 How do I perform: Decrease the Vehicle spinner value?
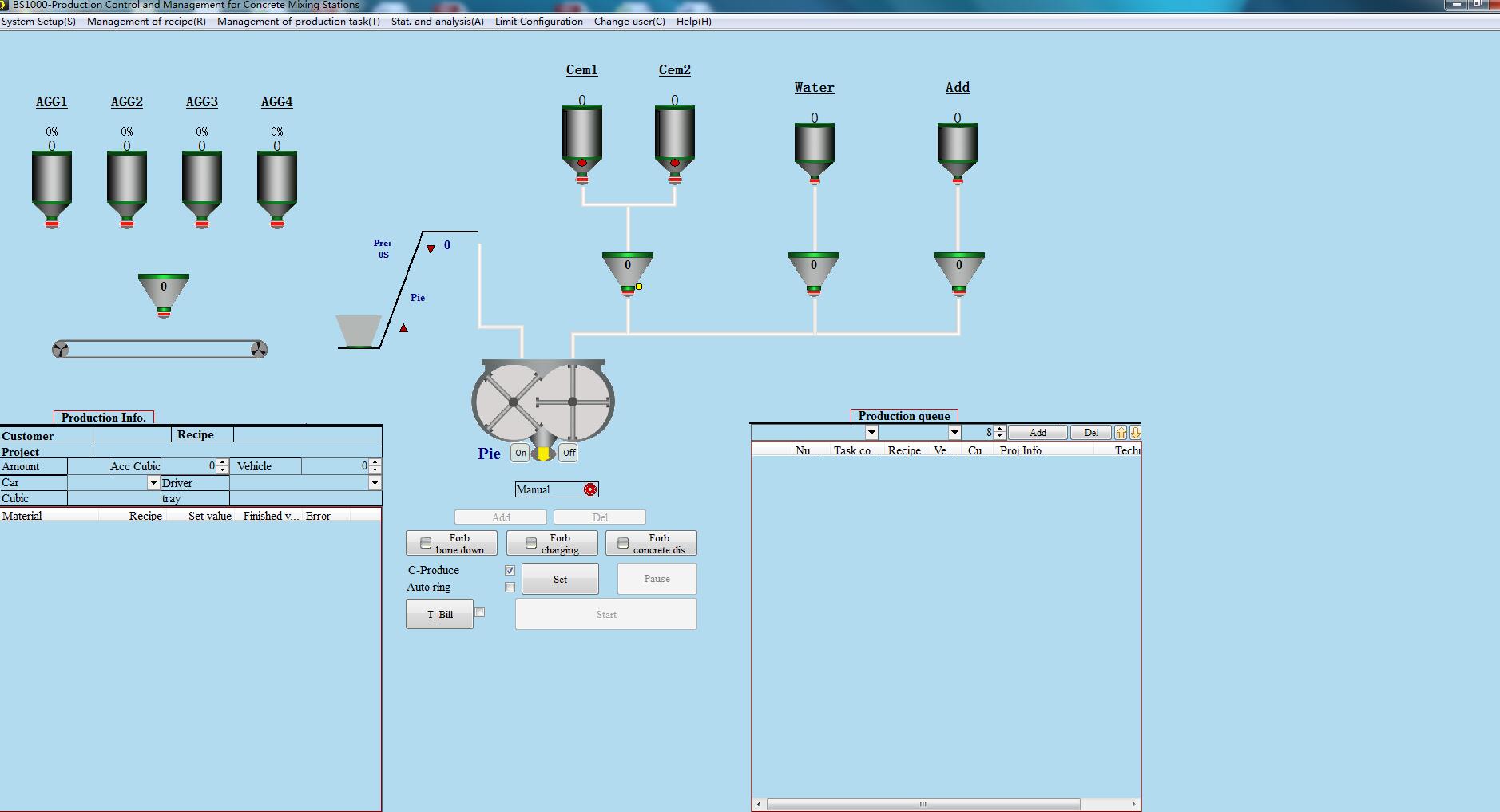click(375, 470)
